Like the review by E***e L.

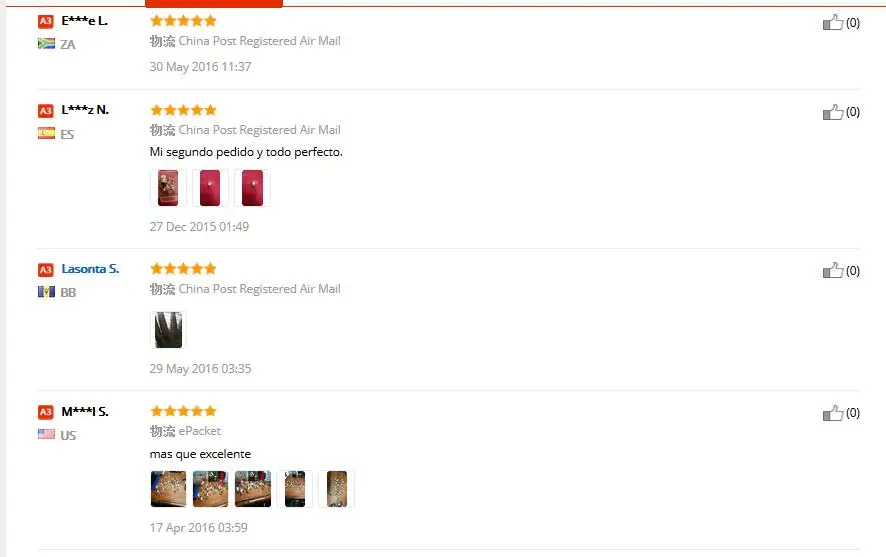click(x=833, y=23)
